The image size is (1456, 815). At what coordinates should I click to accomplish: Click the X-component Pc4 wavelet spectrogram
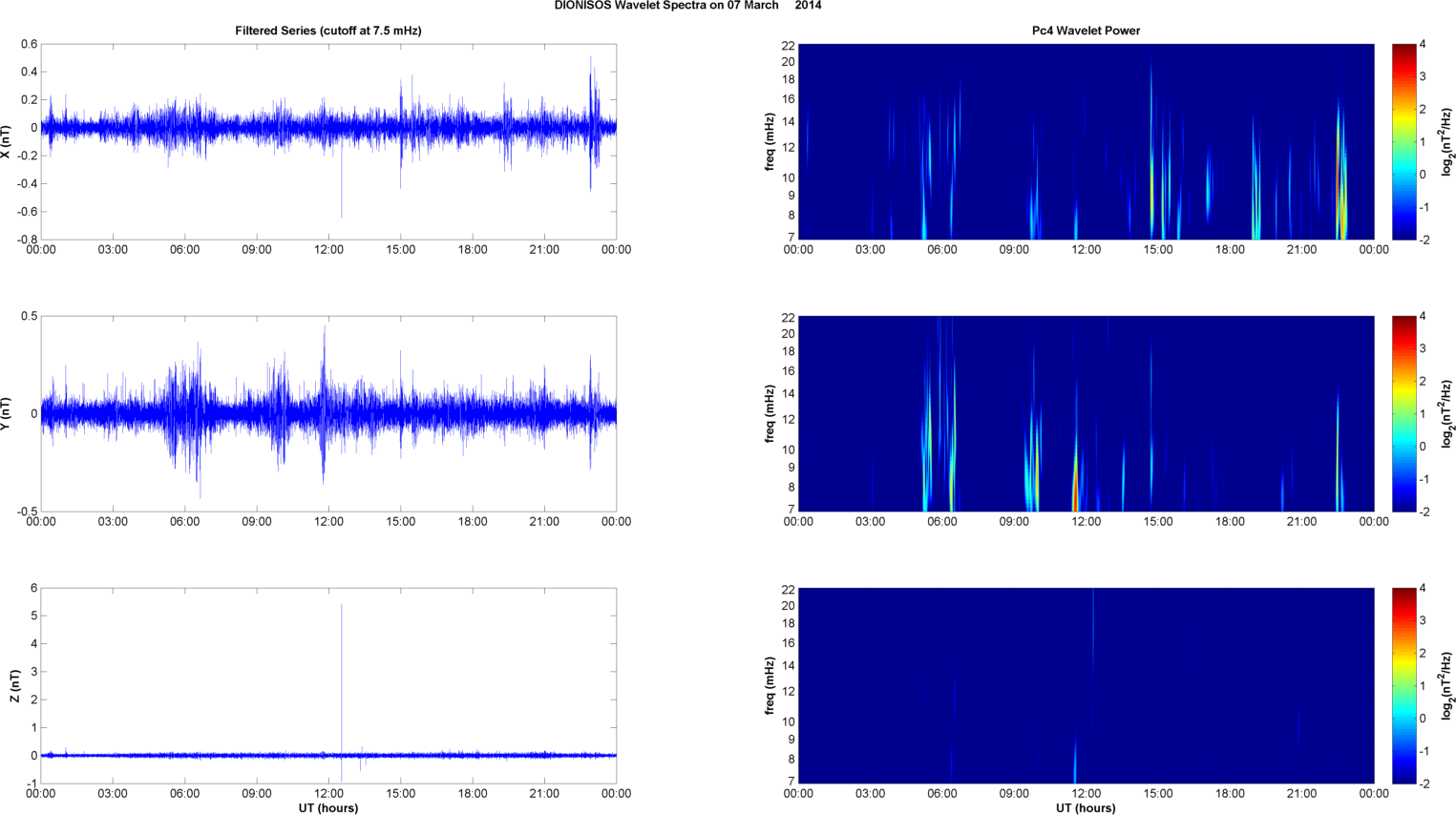1086,141
